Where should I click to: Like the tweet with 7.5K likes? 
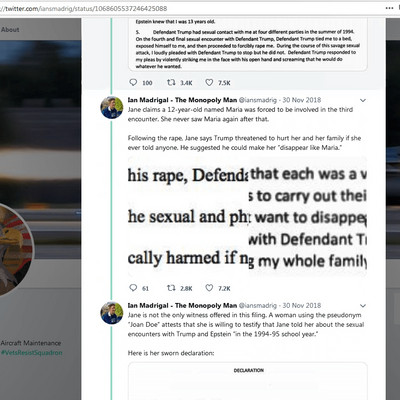pos(209,82)
